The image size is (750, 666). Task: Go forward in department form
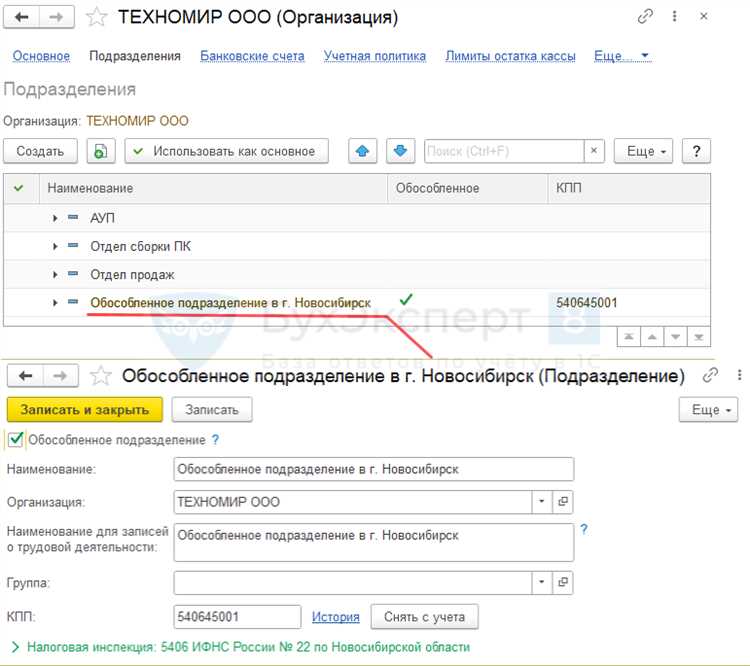coord(60,376)
